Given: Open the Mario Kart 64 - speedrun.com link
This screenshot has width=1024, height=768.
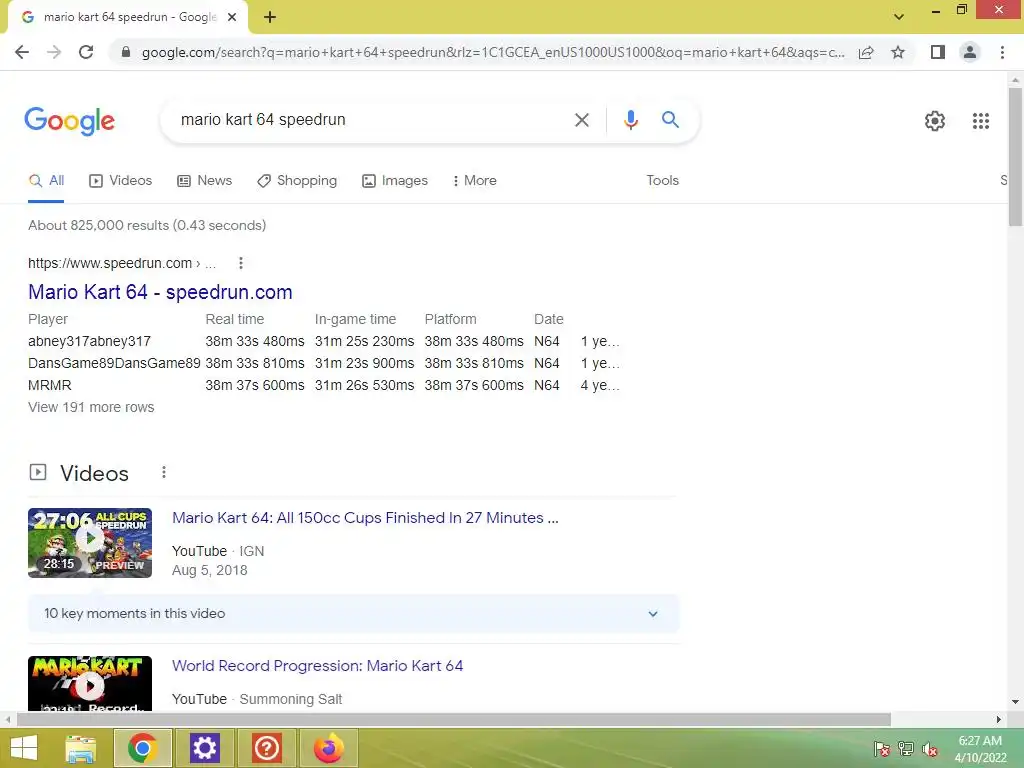Looking at the screenshot, I should coord(160,292).
